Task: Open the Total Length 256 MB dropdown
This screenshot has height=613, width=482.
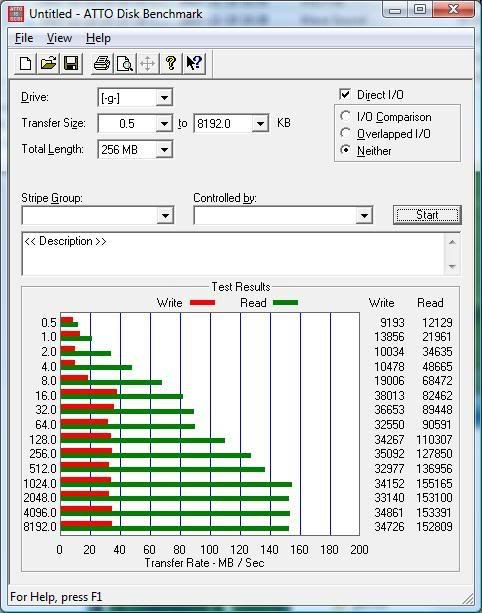Action: (x=165, y=149)
